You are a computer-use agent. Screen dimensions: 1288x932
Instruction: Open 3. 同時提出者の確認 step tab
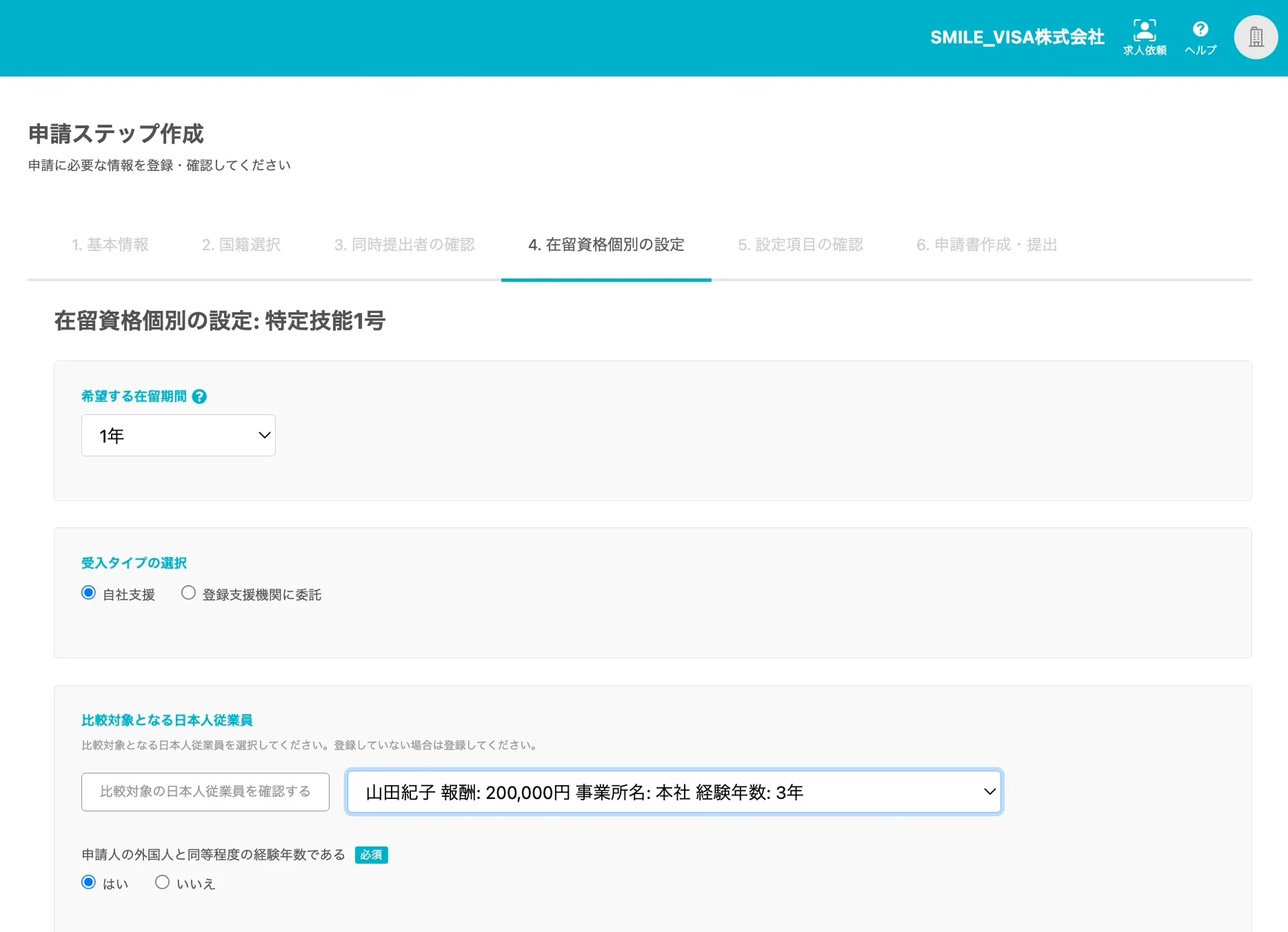(405, 245)
